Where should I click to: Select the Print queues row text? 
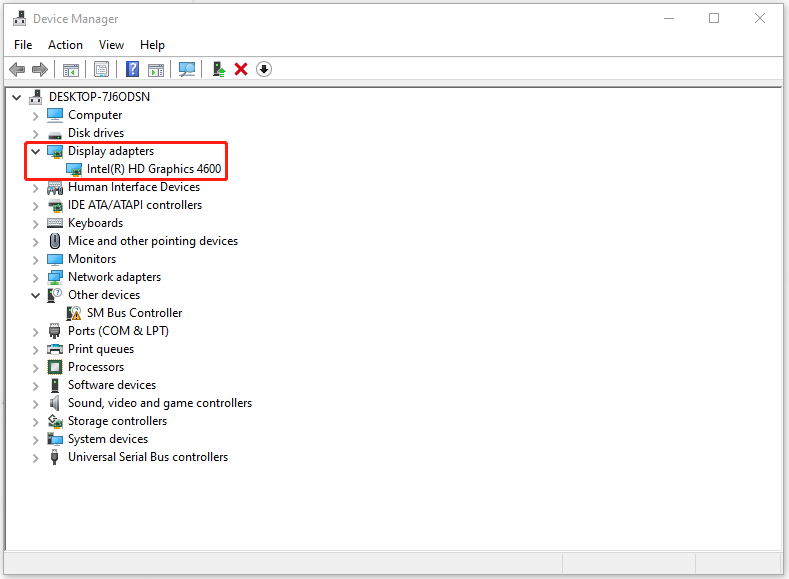(x=101, y=349)
